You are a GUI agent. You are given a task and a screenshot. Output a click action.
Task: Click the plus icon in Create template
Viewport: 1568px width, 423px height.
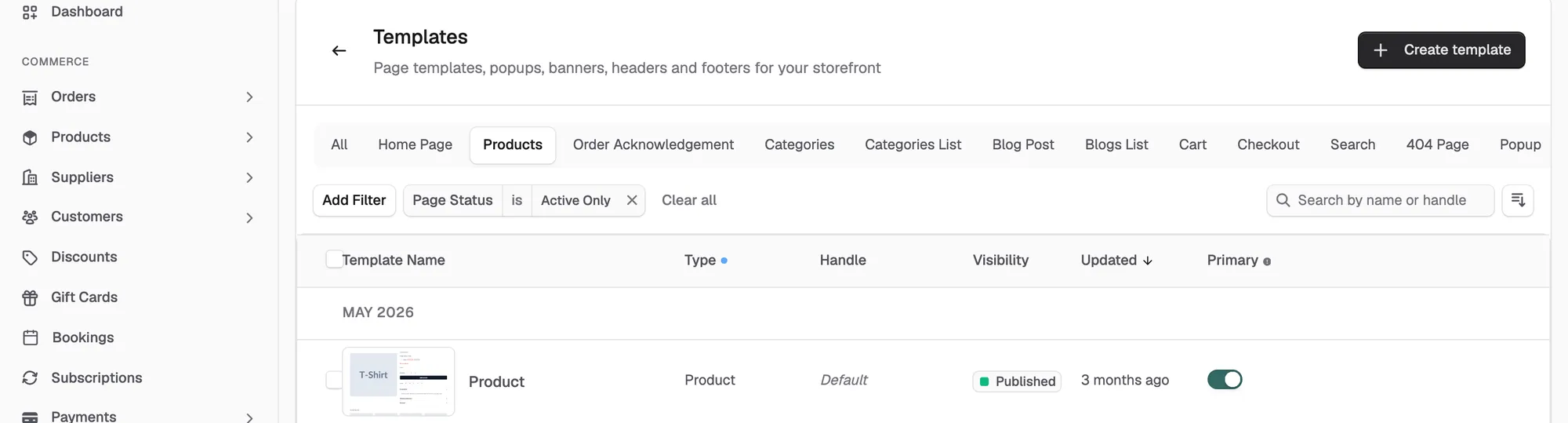[x=1381, y=50]
